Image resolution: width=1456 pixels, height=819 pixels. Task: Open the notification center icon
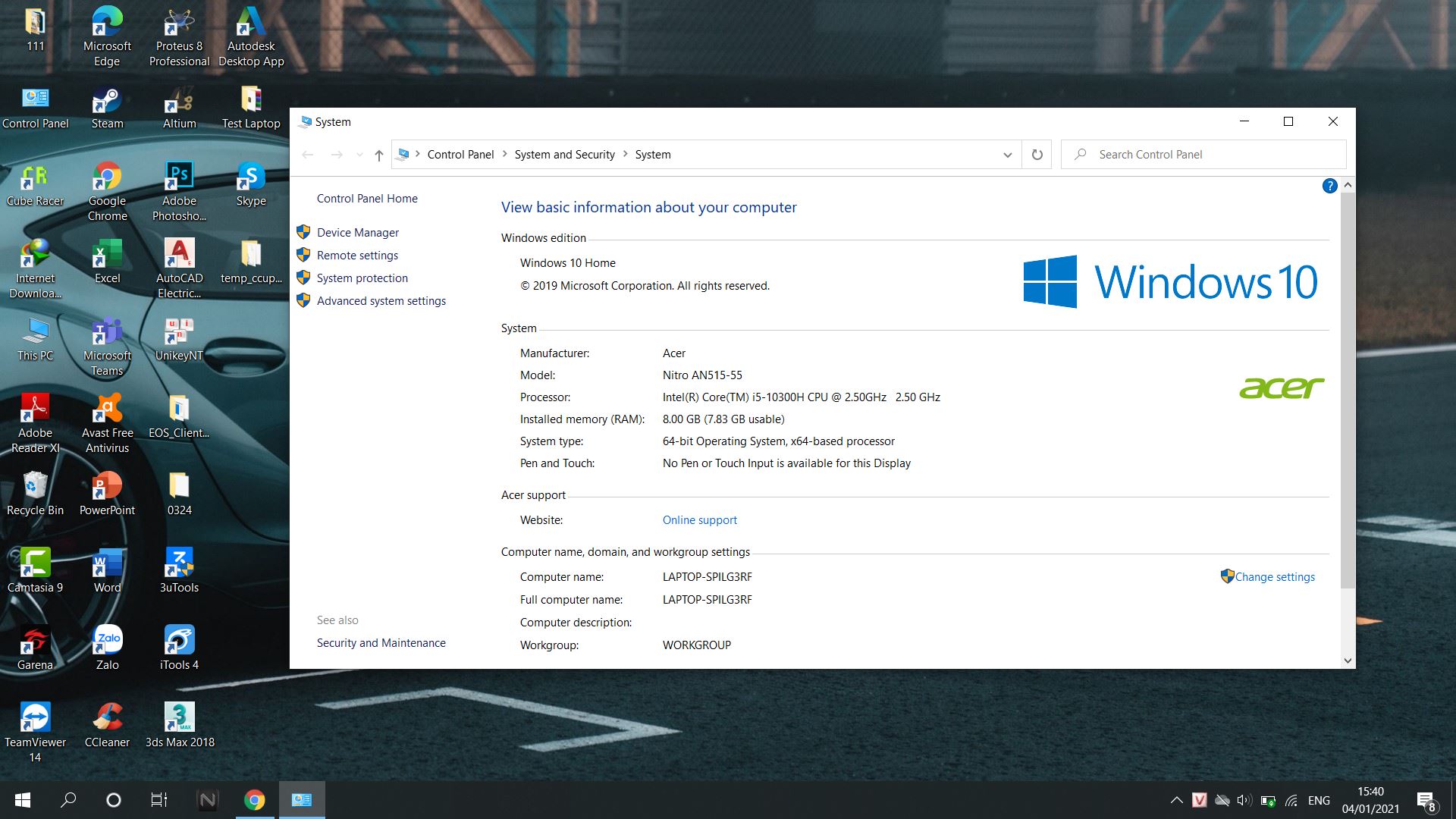click(x=1426, y=801)
